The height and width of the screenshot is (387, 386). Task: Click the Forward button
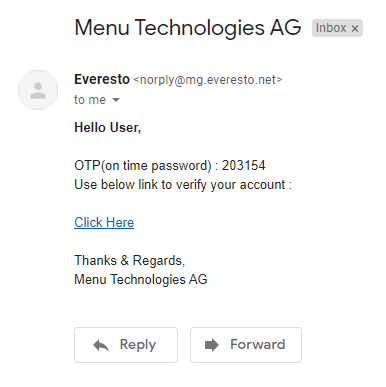246,345
